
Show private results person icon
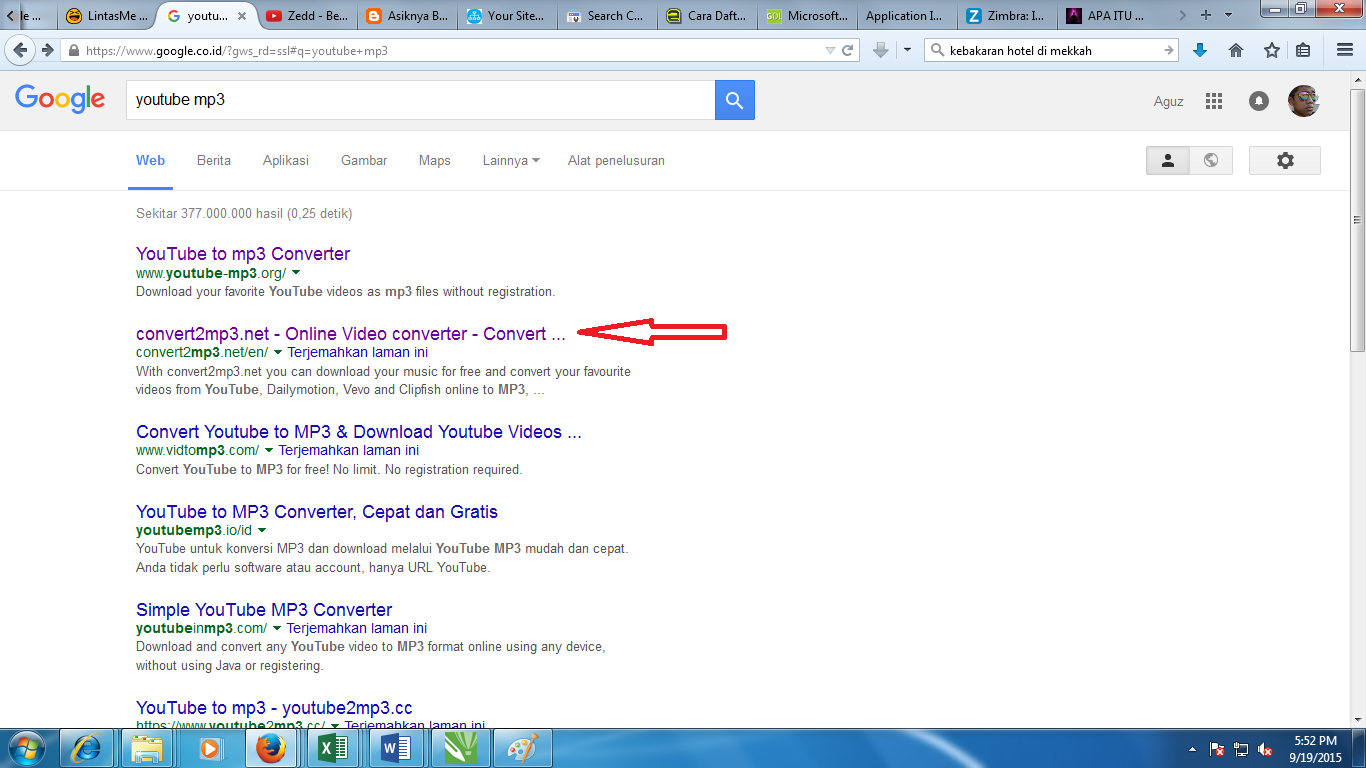coord(1168,160)
